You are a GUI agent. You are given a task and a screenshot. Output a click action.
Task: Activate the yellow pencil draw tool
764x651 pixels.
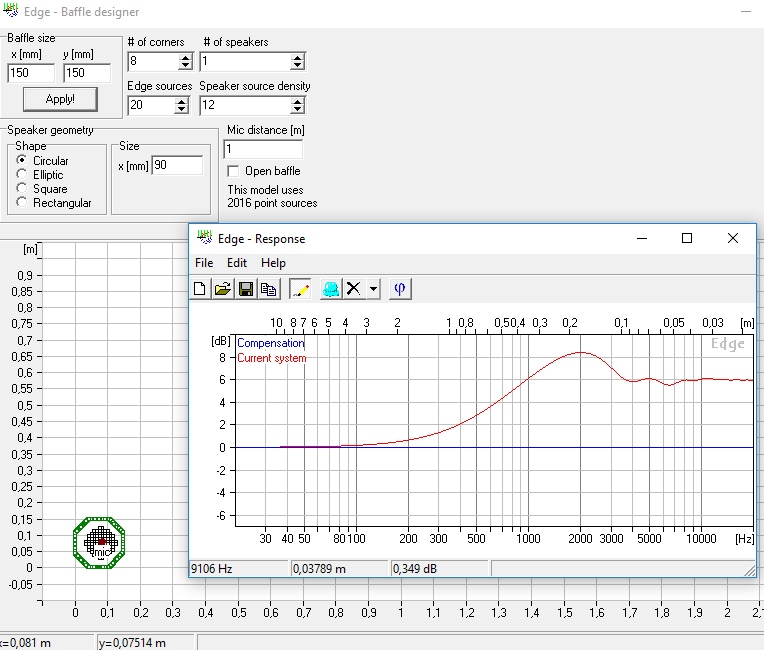pos(300,289)
